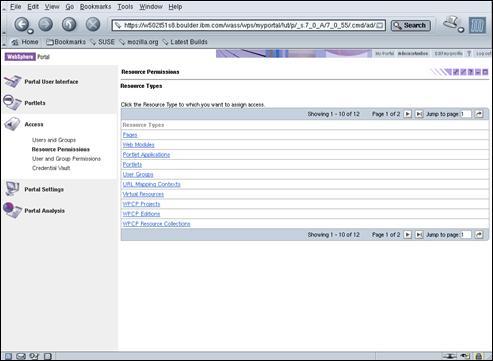Click the Portal User Interface icon in the sidebar
The height and width of the screenshot is (361, 493).
pyautogui.click(x=12, y=82)
